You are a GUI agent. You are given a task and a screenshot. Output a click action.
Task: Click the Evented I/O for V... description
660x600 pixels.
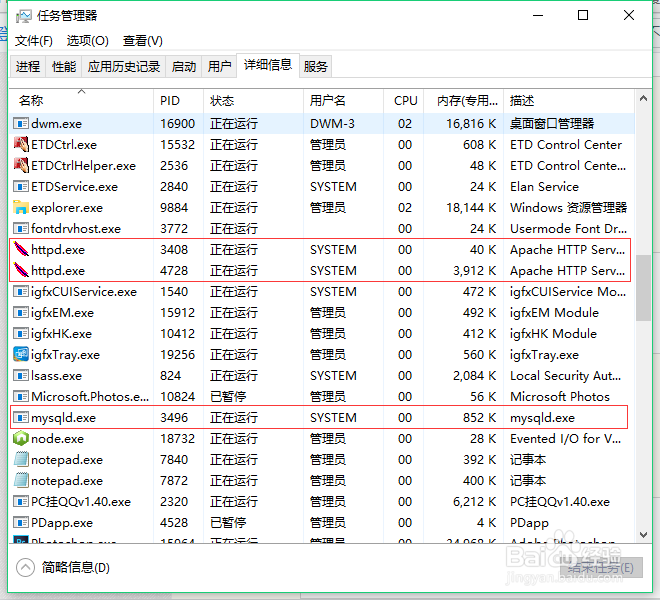565,439
